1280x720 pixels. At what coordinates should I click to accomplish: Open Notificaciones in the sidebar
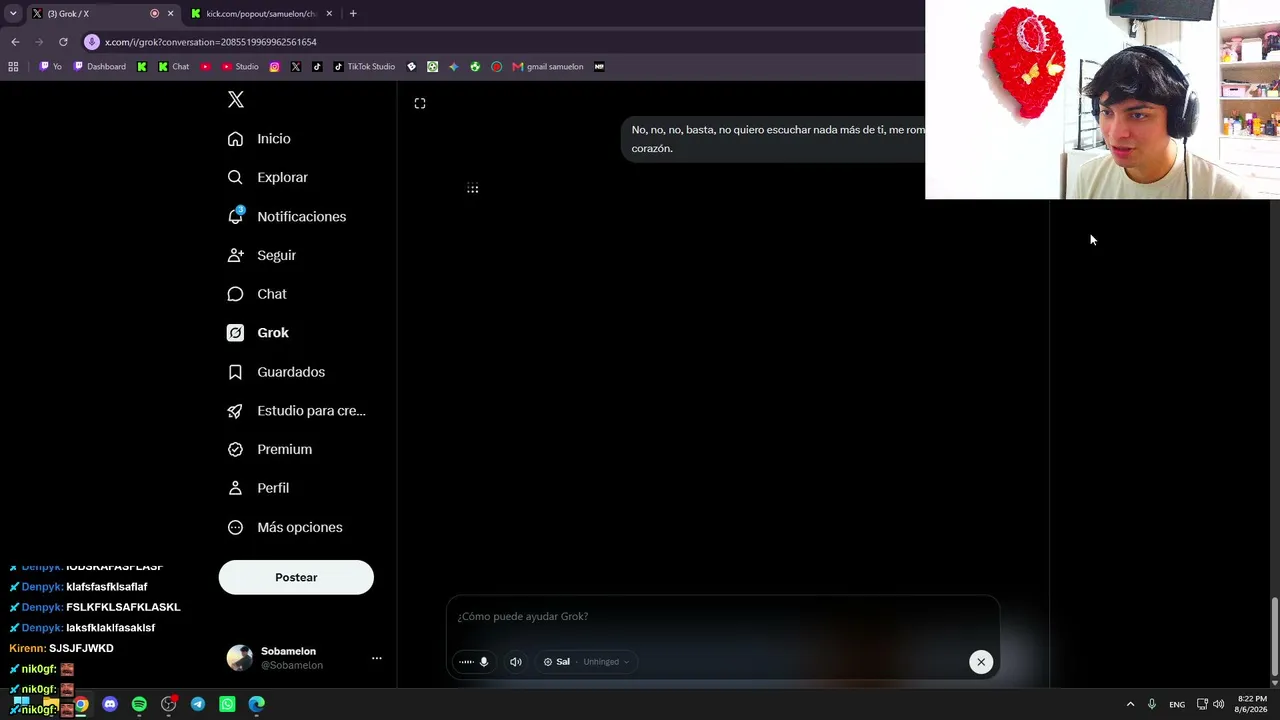pyautogui.click(x=287, y=217)
